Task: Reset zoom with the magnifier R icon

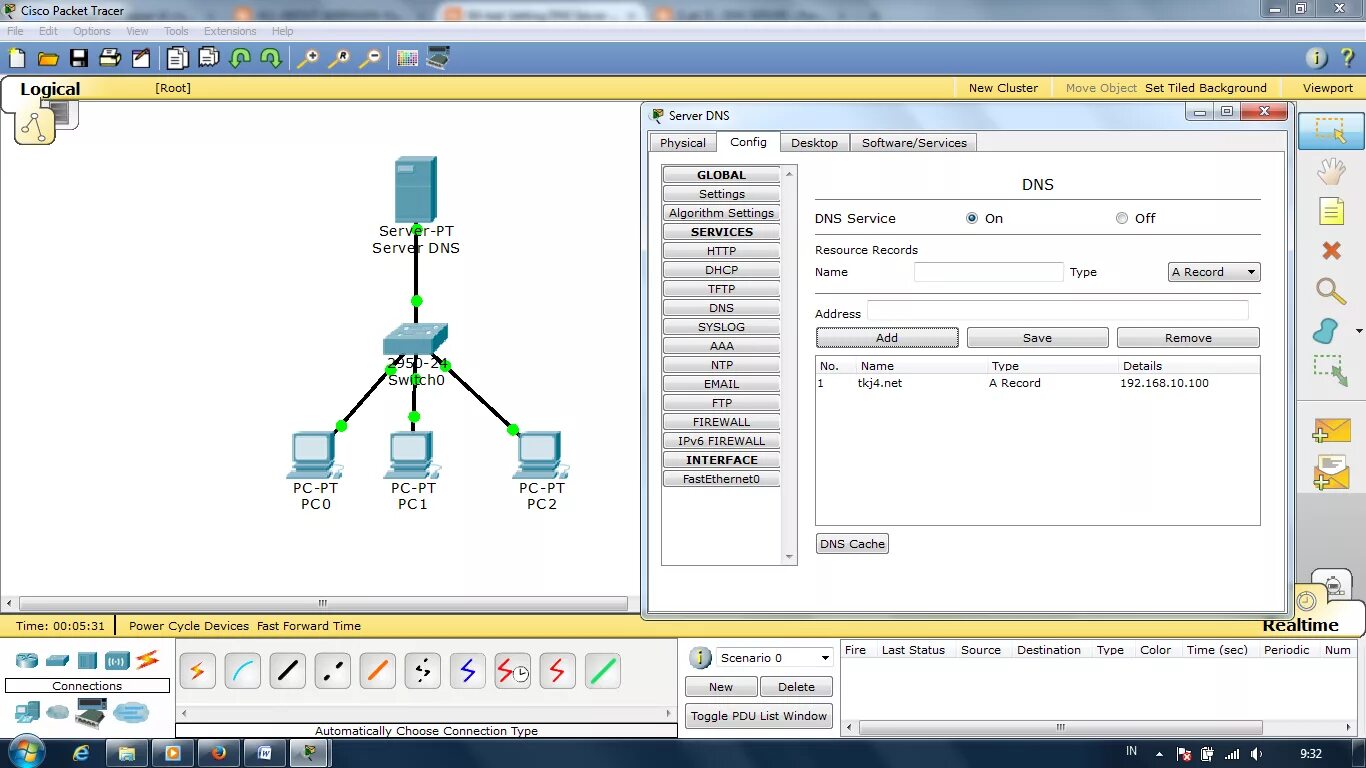Action: (x=339, y=58)
